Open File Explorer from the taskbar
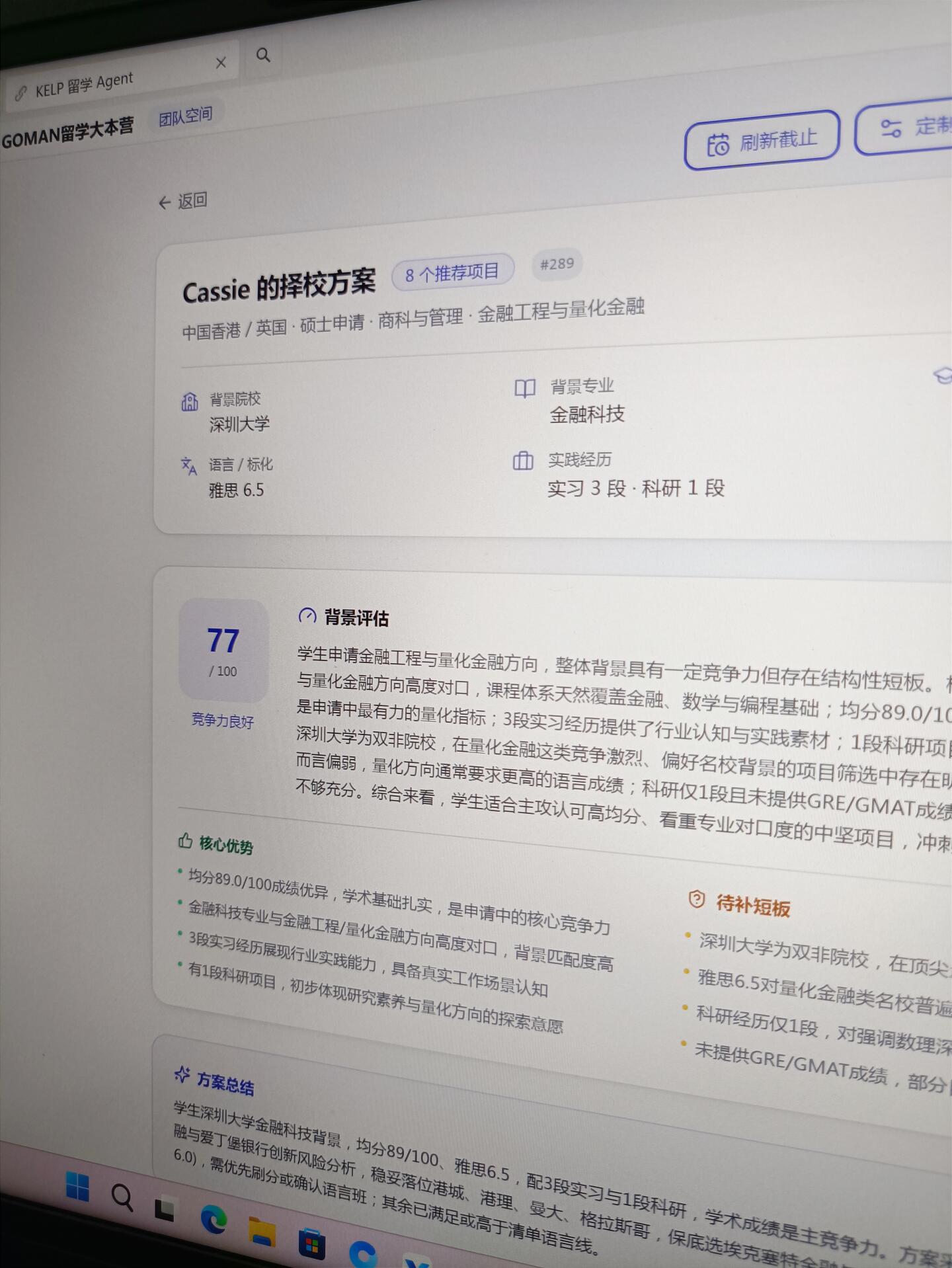 (x=262, y=1232)
